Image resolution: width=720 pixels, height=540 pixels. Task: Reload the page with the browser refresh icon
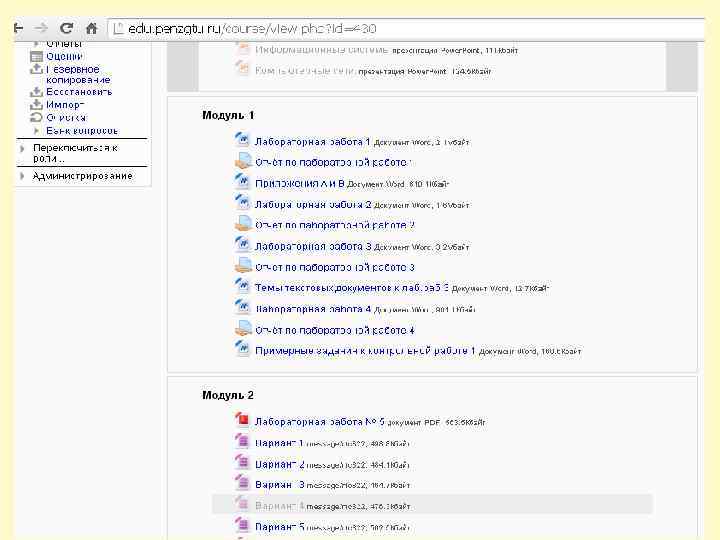click(67, 28)
